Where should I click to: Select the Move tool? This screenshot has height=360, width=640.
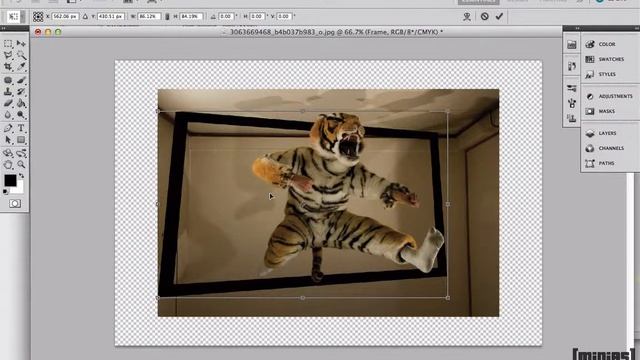tap(21, 43)
